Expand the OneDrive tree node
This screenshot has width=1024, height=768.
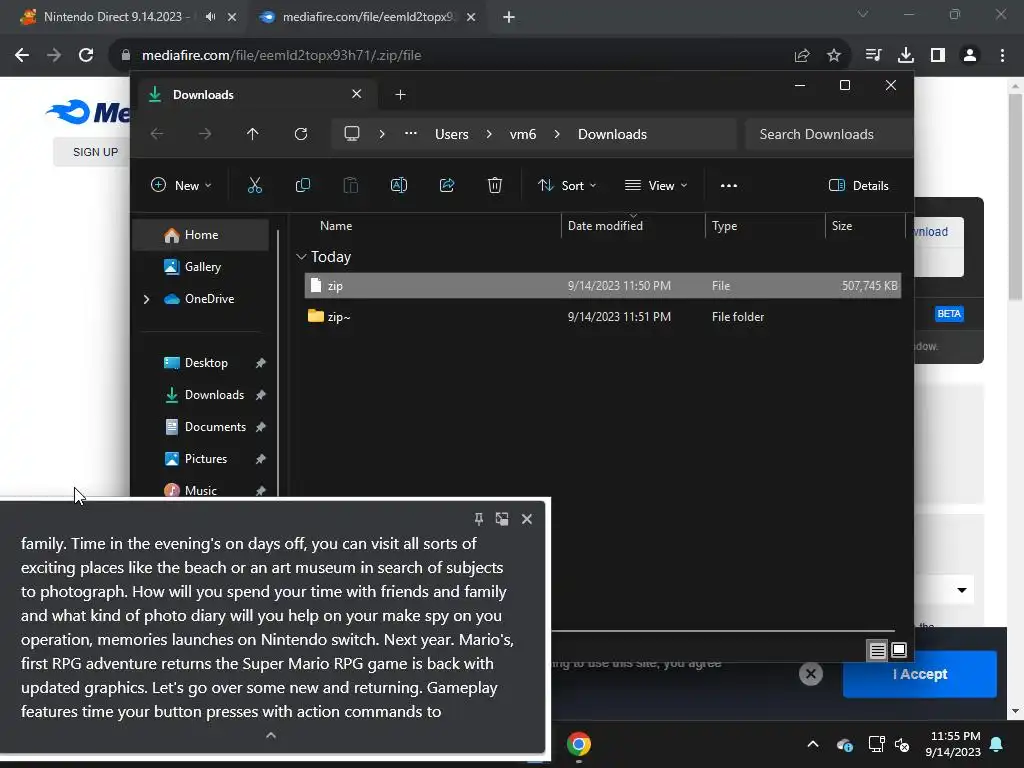pyautogui.click(x=146, y=299)
